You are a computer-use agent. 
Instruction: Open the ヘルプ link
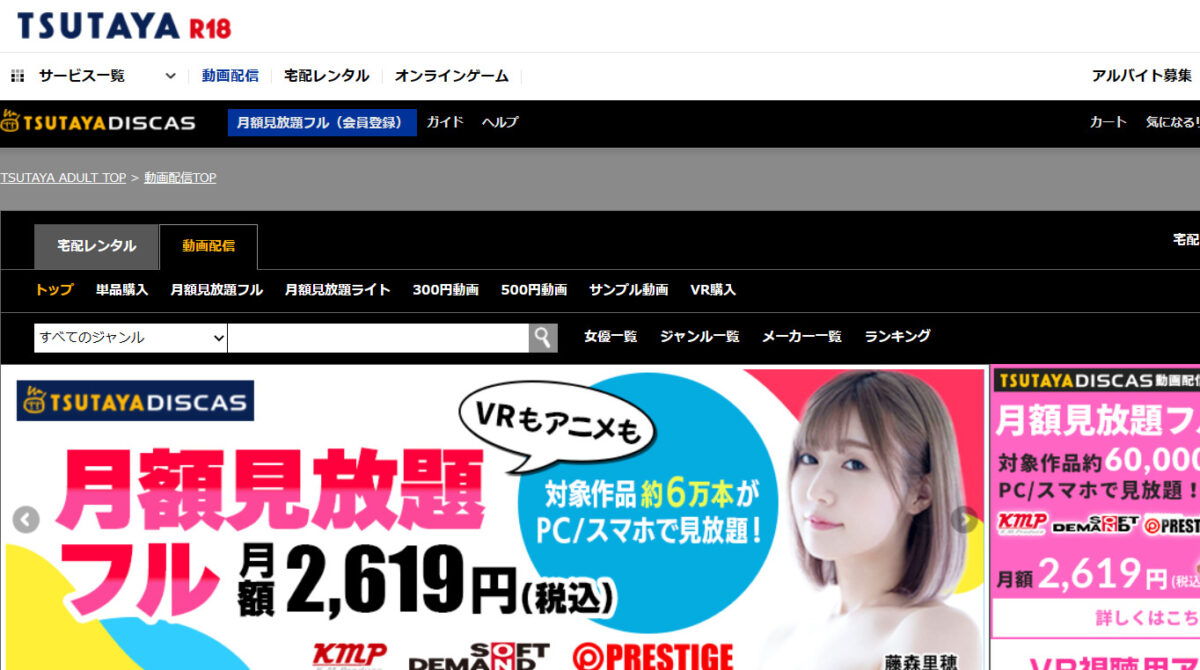click(500, 123)
